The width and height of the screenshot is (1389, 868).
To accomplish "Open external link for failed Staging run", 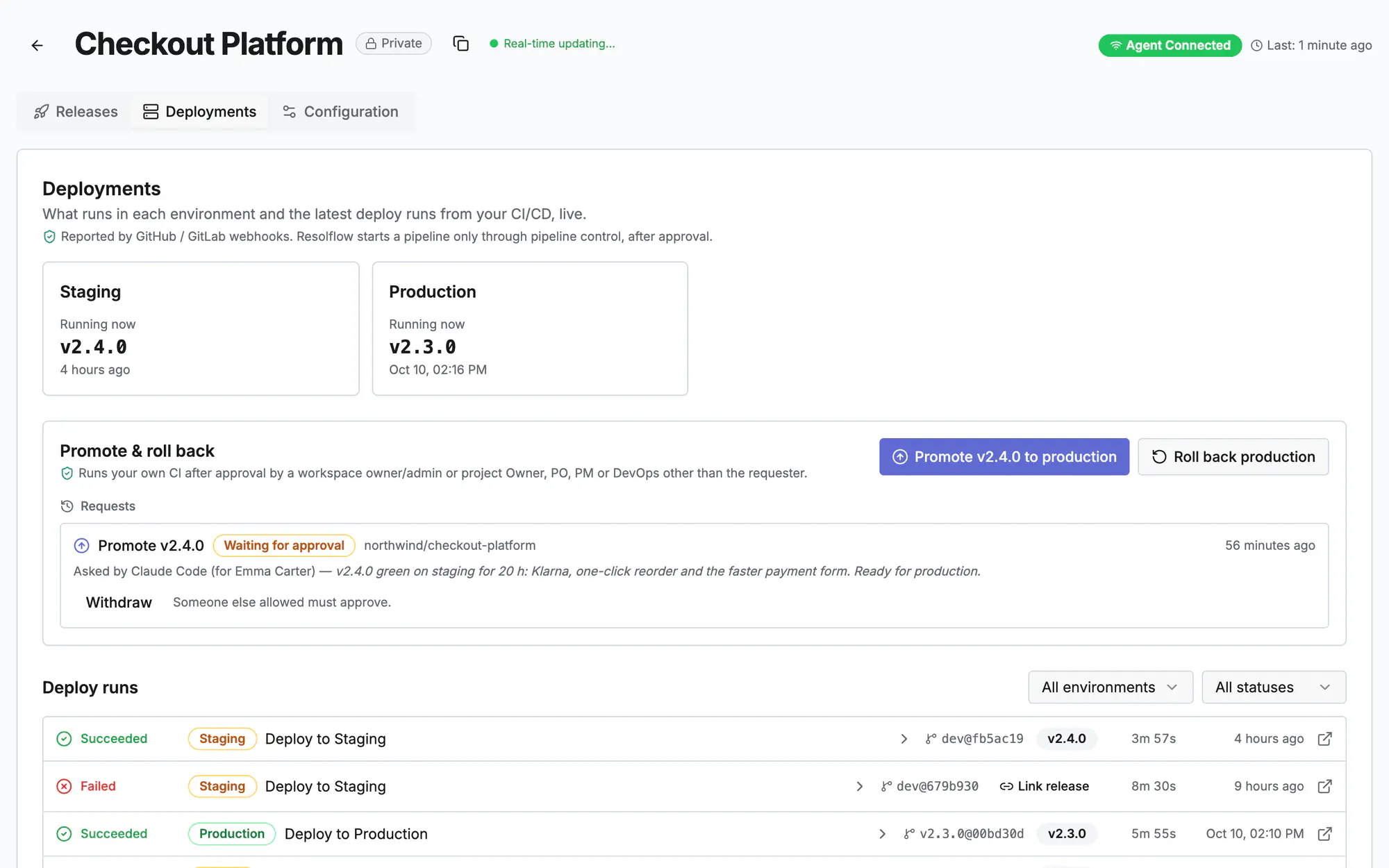I will coord(1324,786).
